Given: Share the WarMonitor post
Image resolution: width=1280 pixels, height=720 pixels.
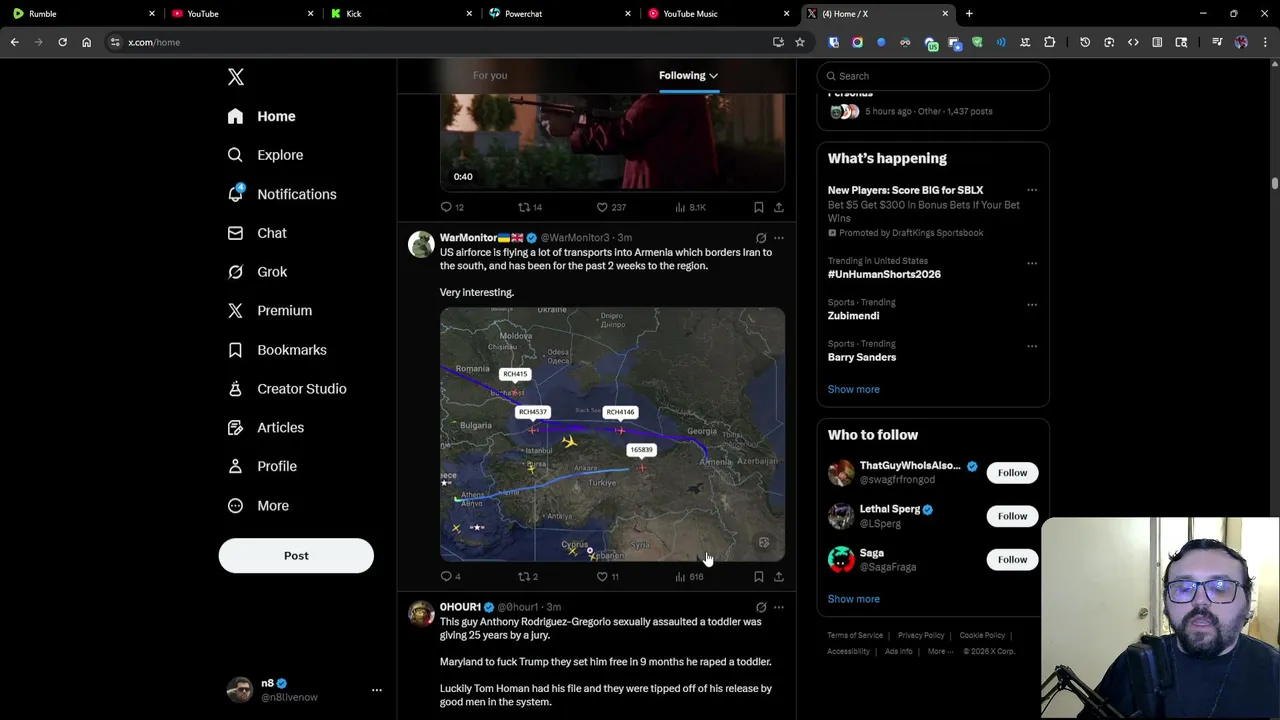Looking at the screenshot, I should coord(779,577).
